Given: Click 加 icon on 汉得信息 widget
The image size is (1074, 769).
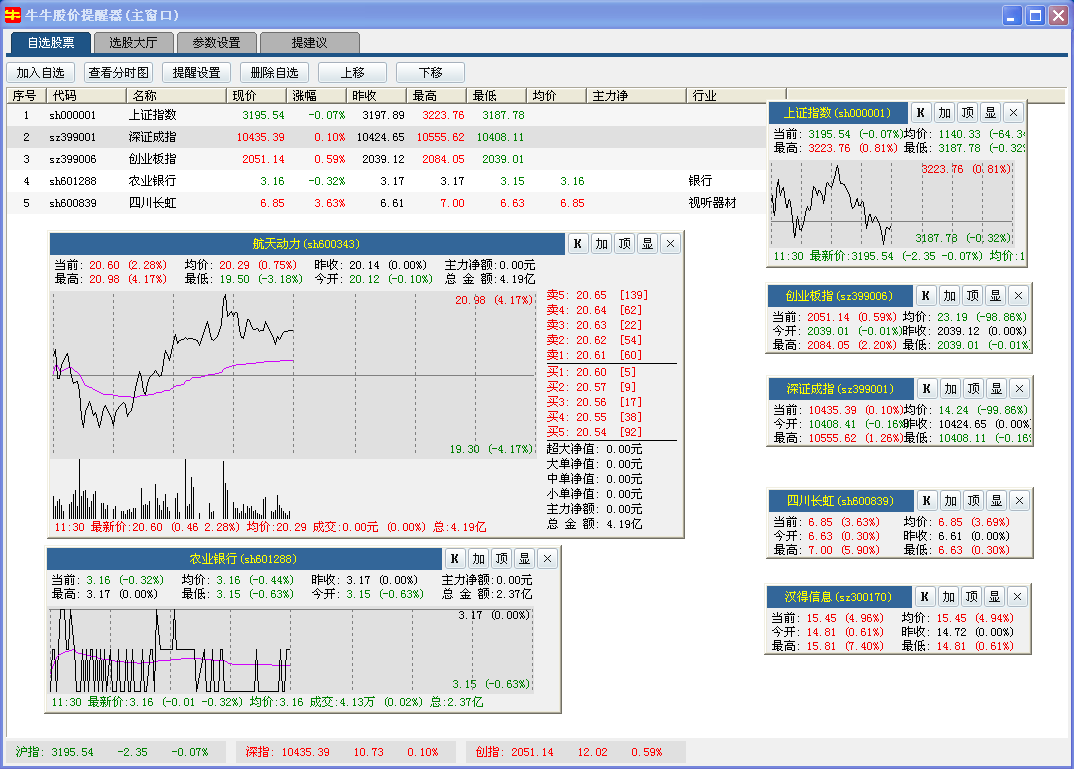Looking at the screenshot, I should [x=949, y=597].
